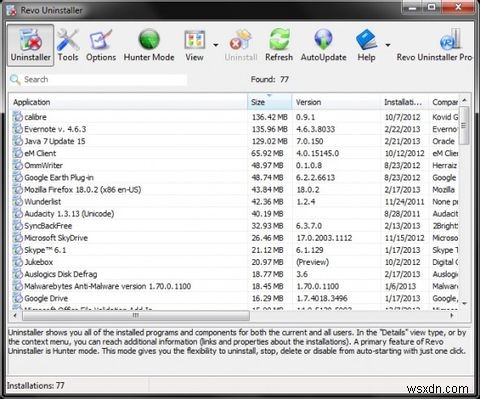Click size value 136.42 MB

[x=269, y=117]
